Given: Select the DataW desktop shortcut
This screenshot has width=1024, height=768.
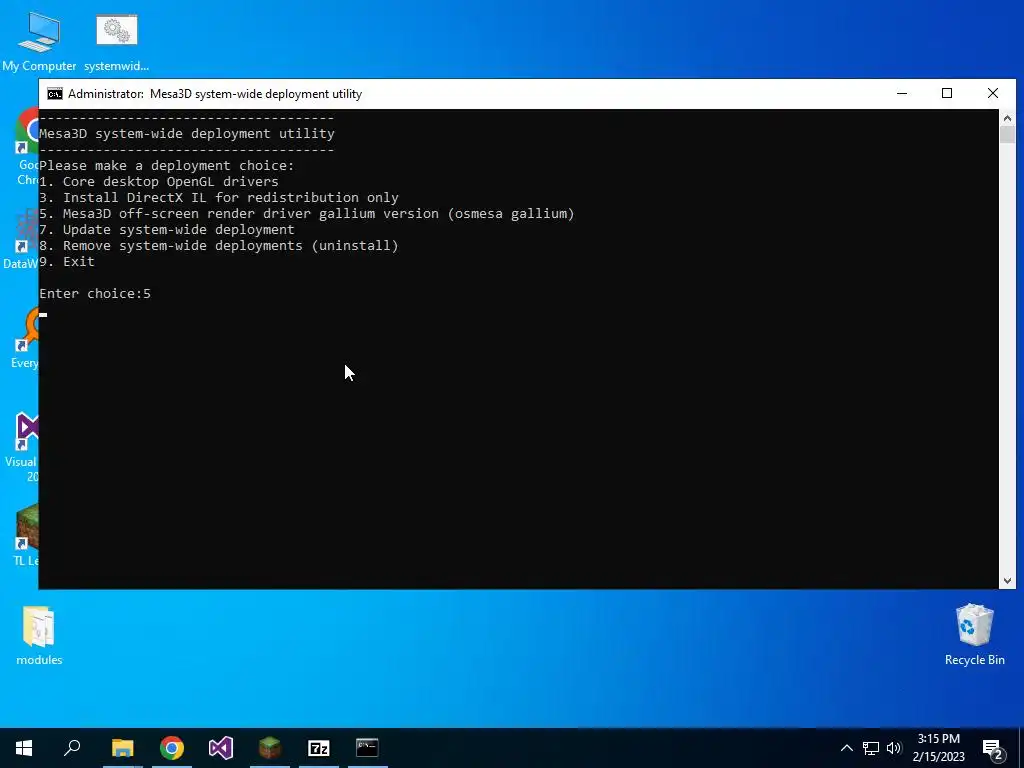Looking at the screenshot, I should tap(21, 239).
